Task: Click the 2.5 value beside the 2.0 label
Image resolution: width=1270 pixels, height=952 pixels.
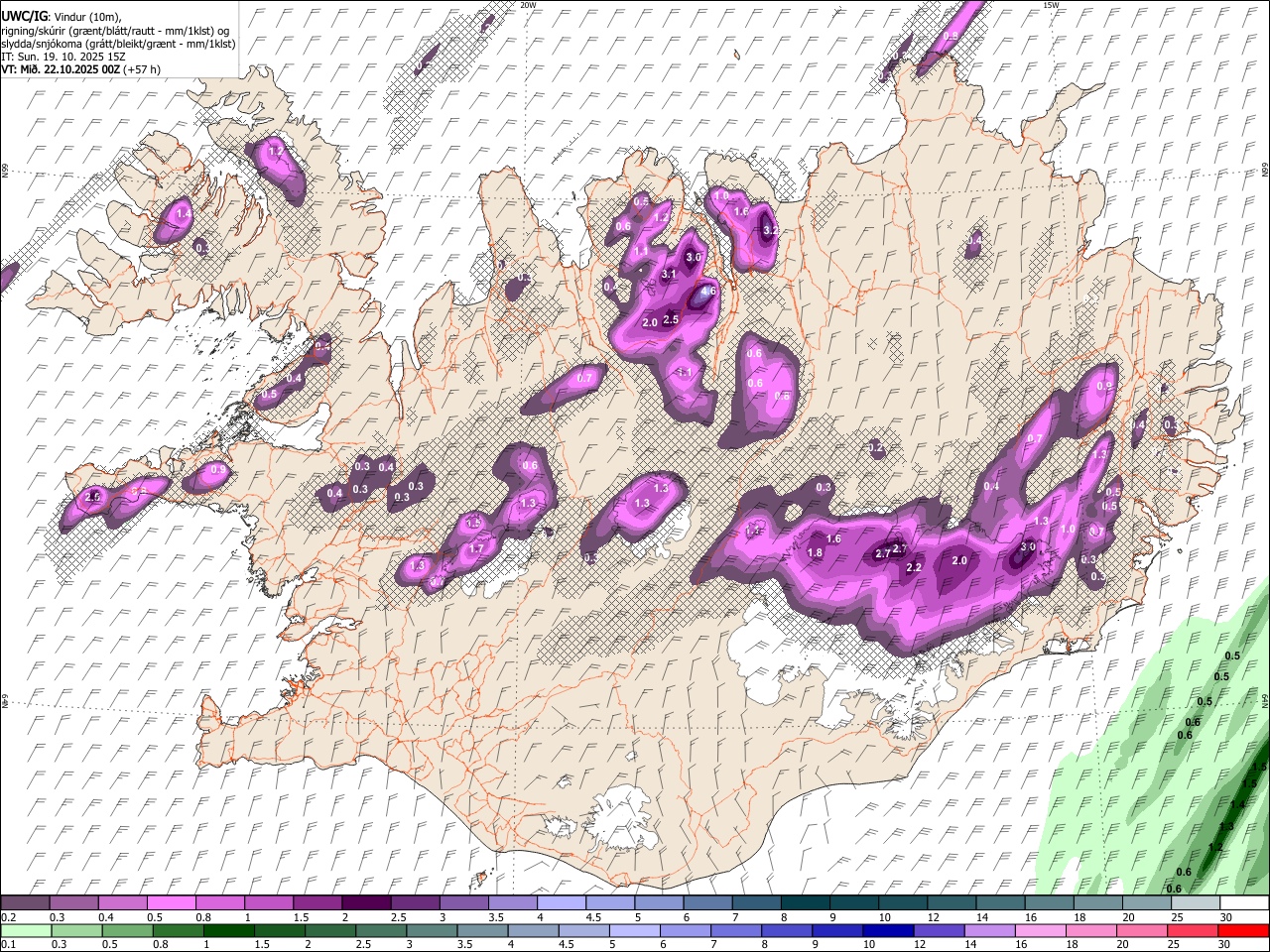Action: pos(671,319)
